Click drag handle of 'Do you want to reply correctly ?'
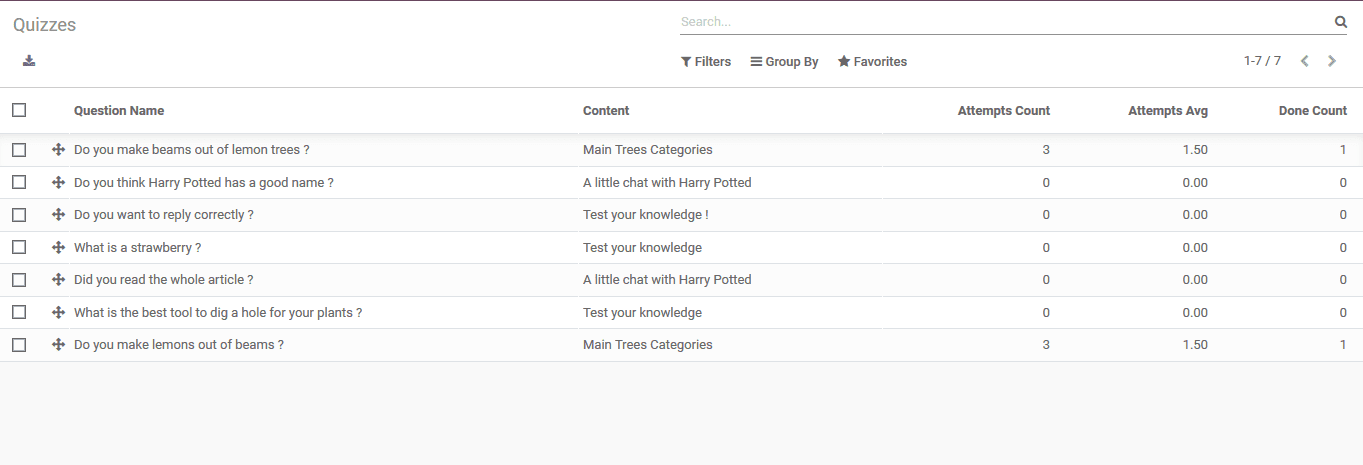Viewport: 1363px width, 465px height. 59,215
